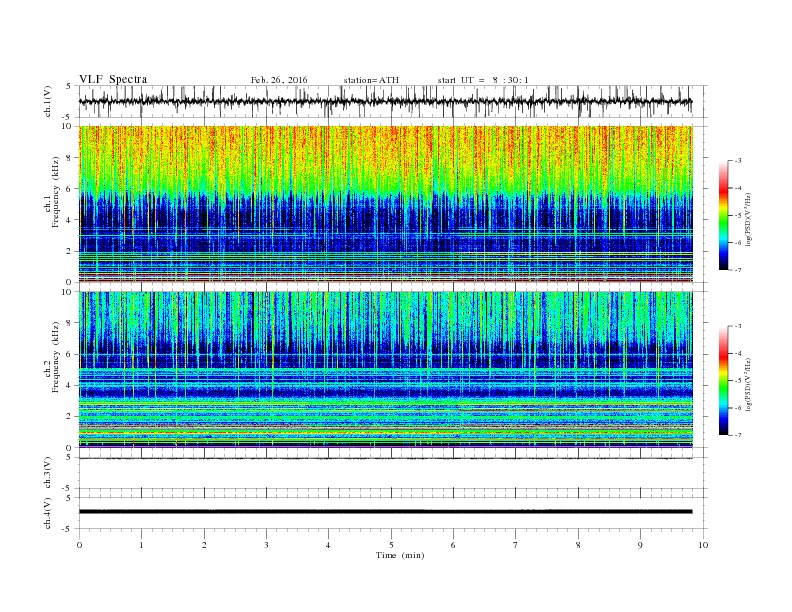This screenshot has width=792, height=612.
Task: Click time axis tick label "5"
Action: 391,545
